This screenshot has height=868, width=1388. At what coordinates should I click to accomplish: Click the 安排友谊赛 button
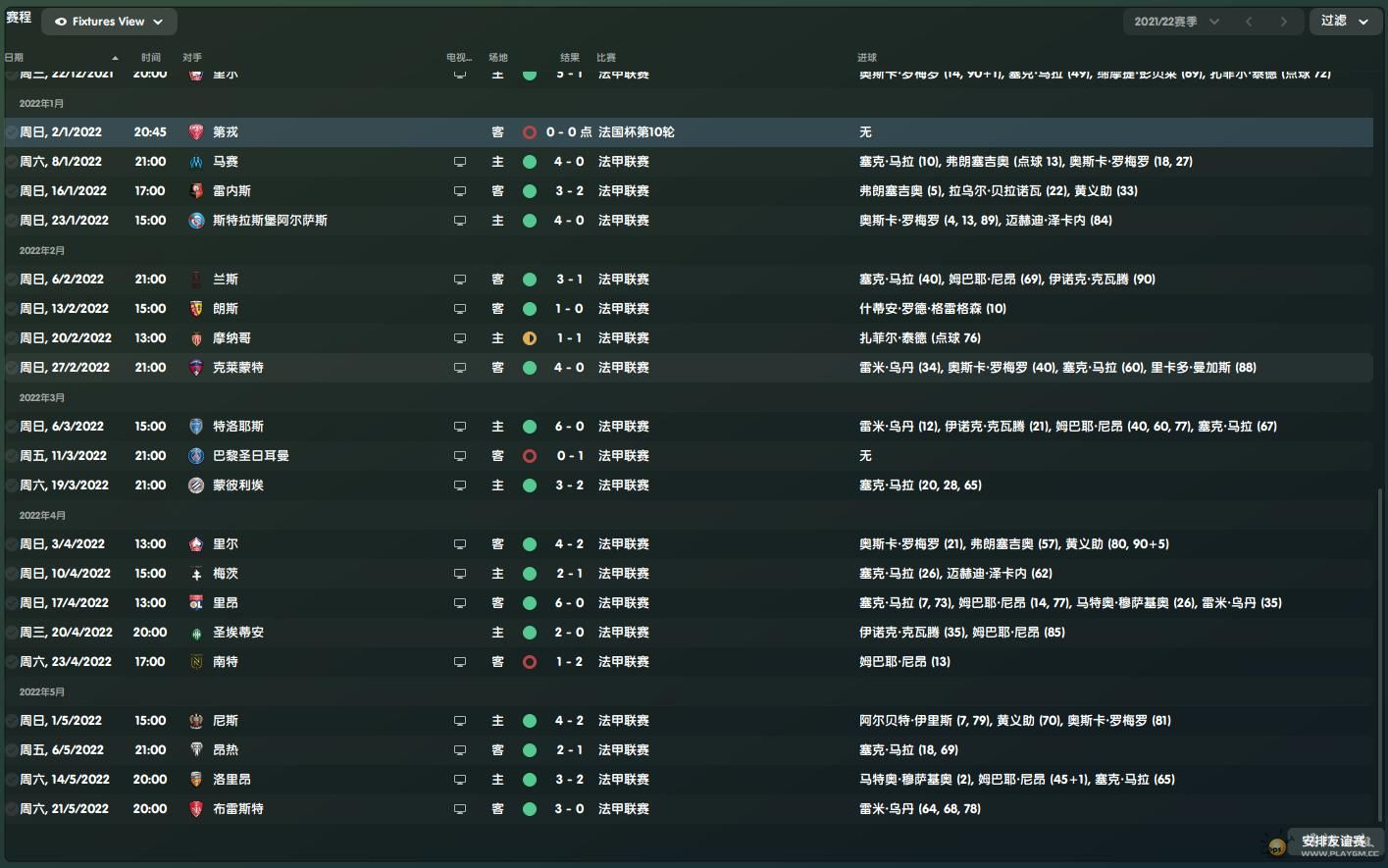(x=1332, y=842)
